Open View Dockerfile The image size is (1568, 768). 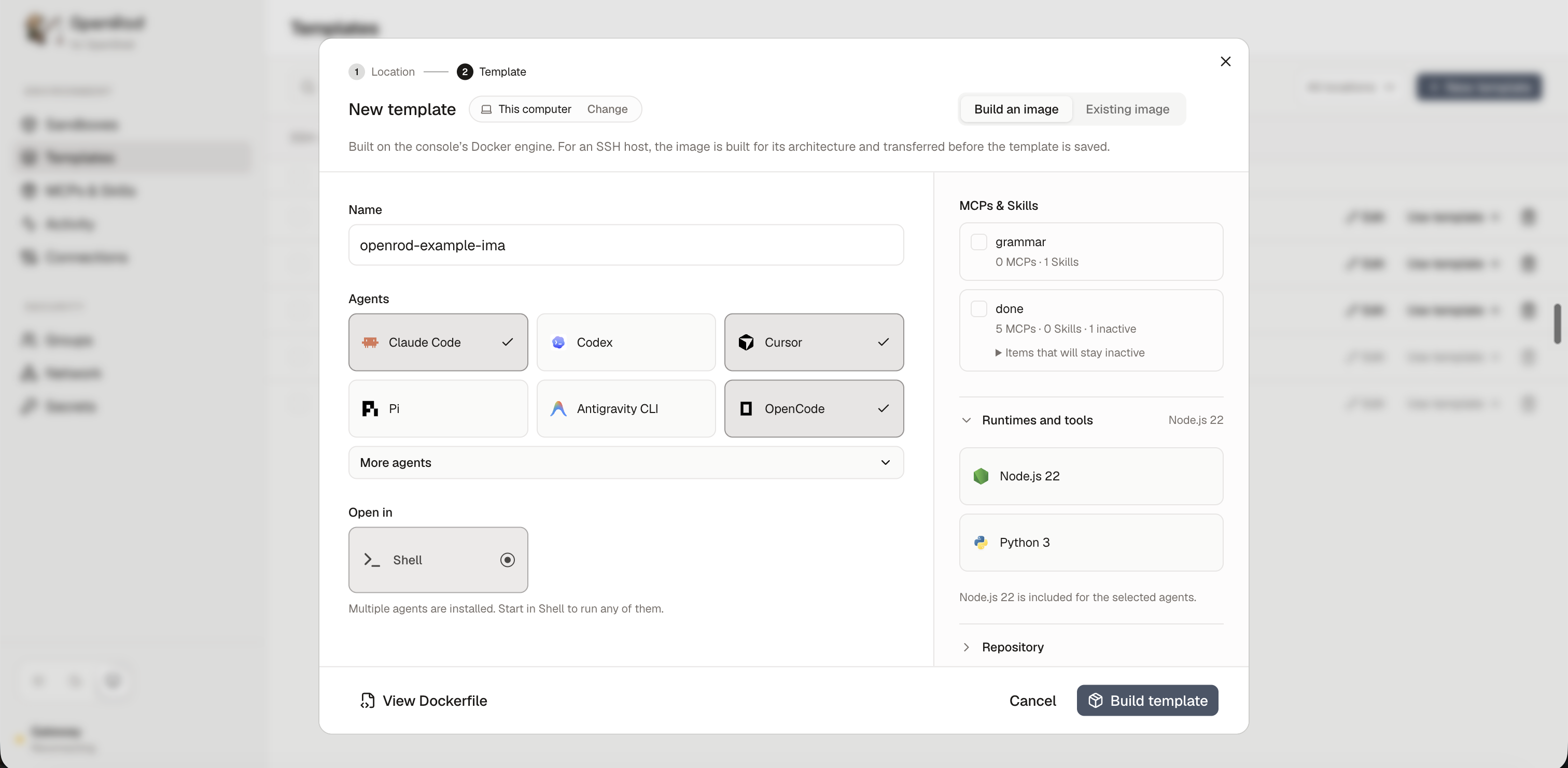coord(424,701)
